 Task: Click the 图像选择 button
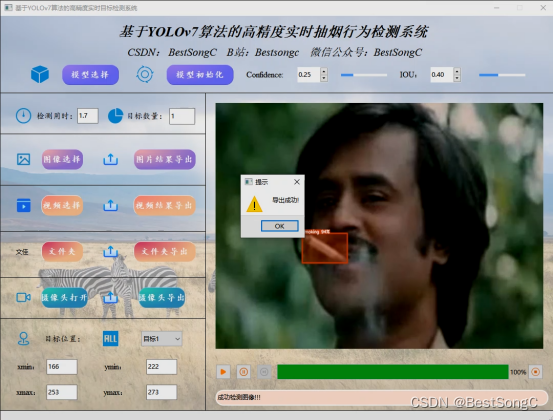[x=62, y=159]
